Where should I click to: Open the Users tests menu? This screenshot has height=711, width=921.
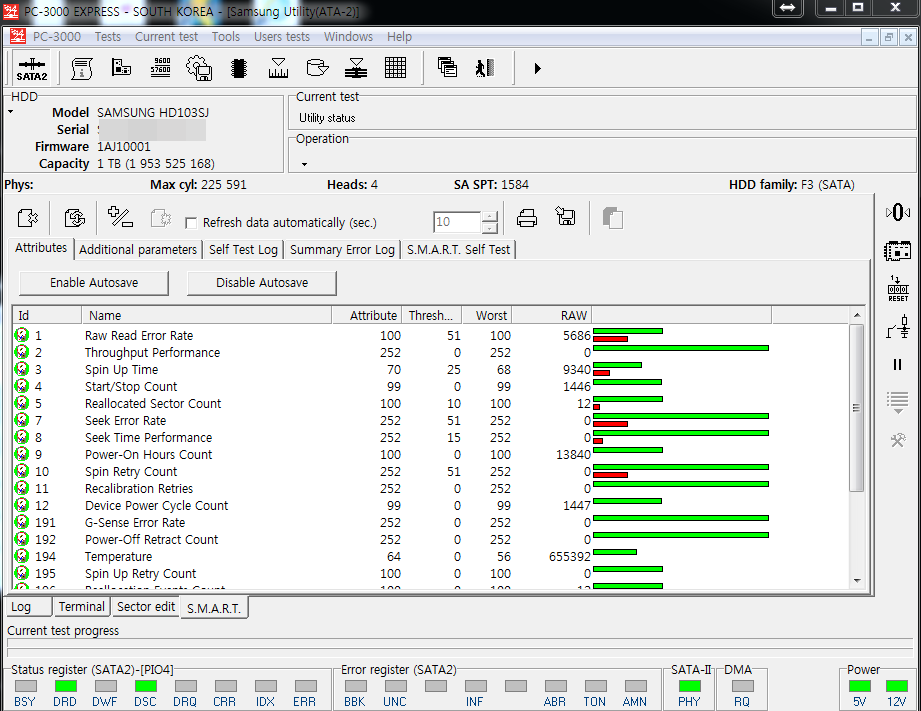(x=281, y=36)
